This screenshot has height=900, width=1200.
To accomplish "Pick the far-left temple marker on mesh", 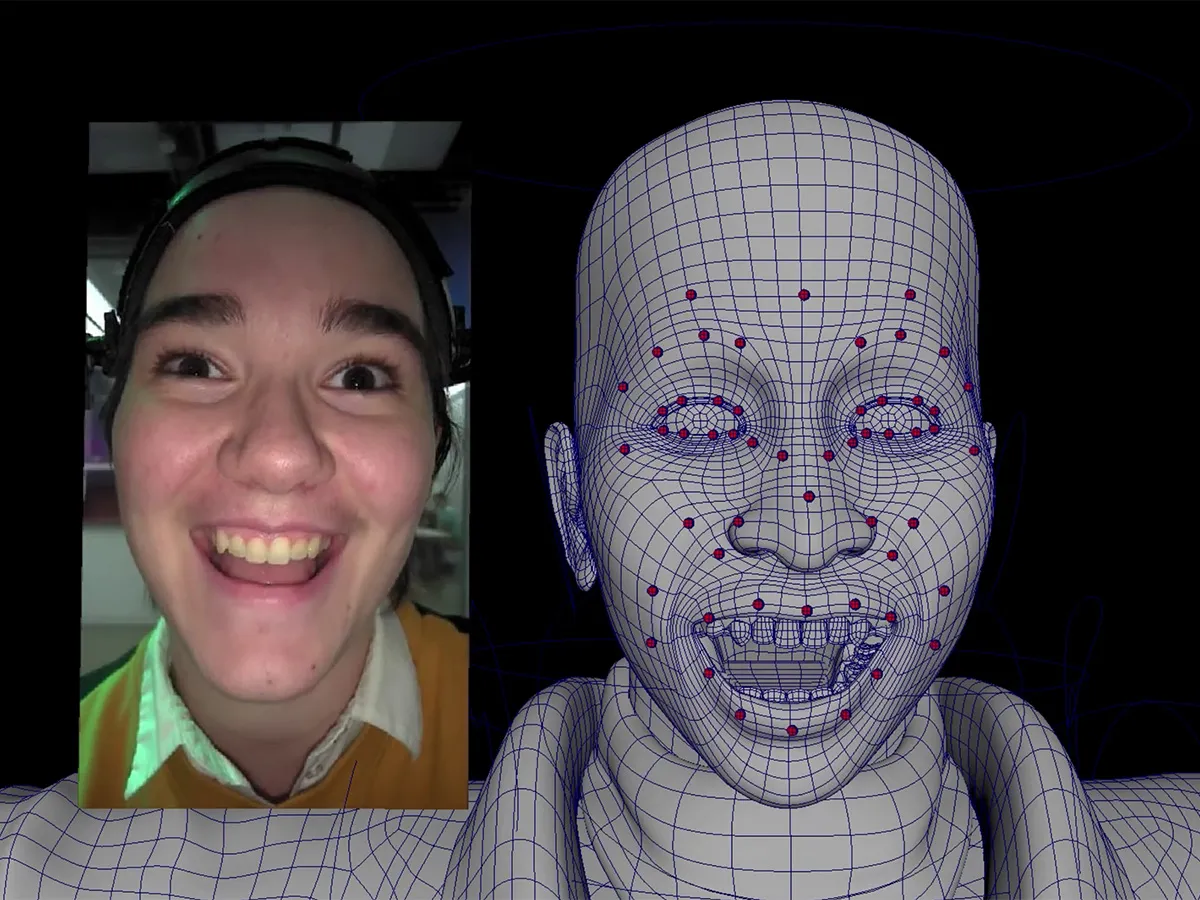I will point(622,386).
